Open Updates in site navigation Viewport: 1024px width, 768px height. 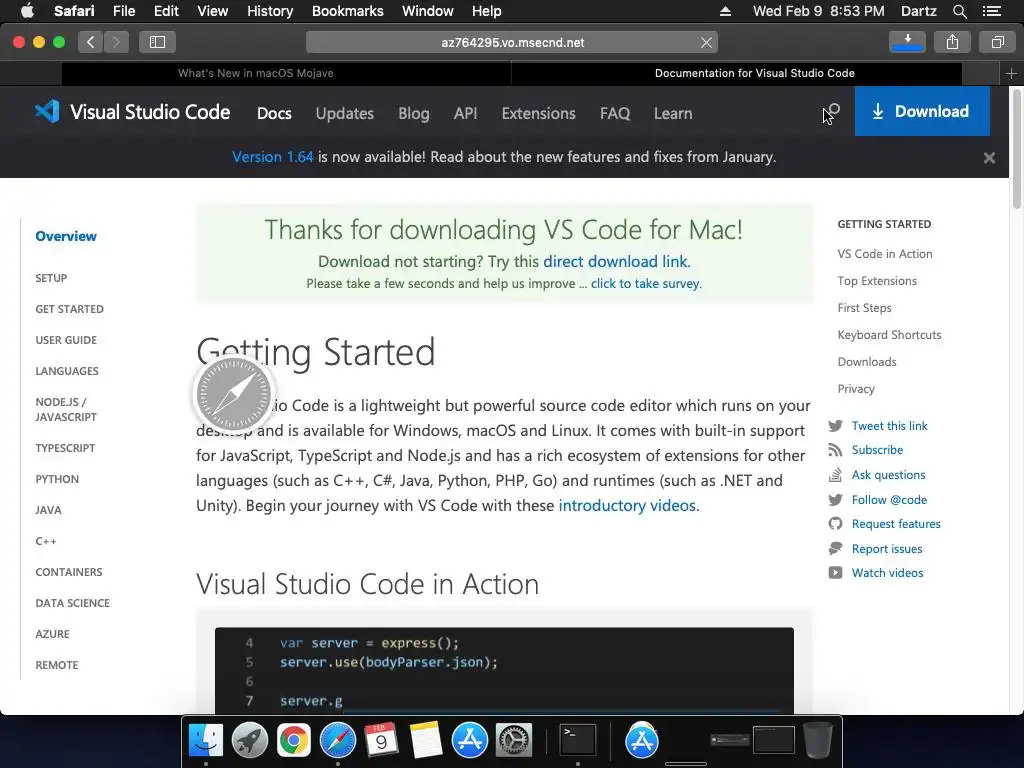pos(345,114)
